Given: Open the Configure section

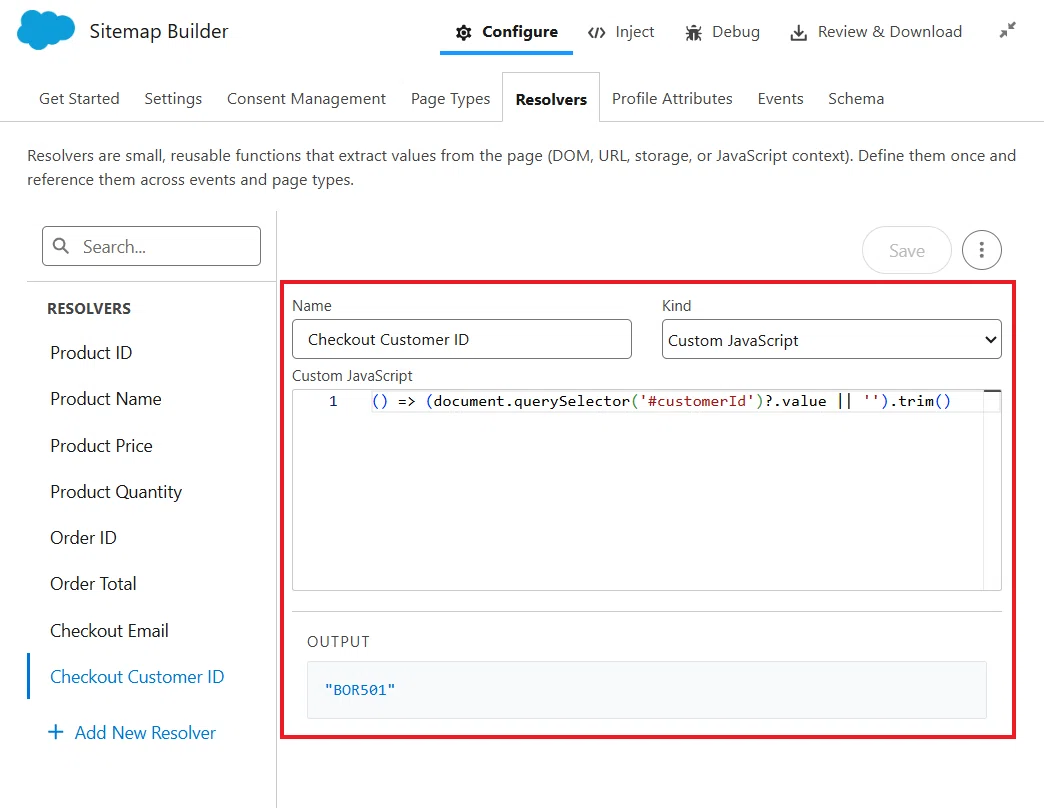Looking at the screenshot, I should [x=507, y=32].
